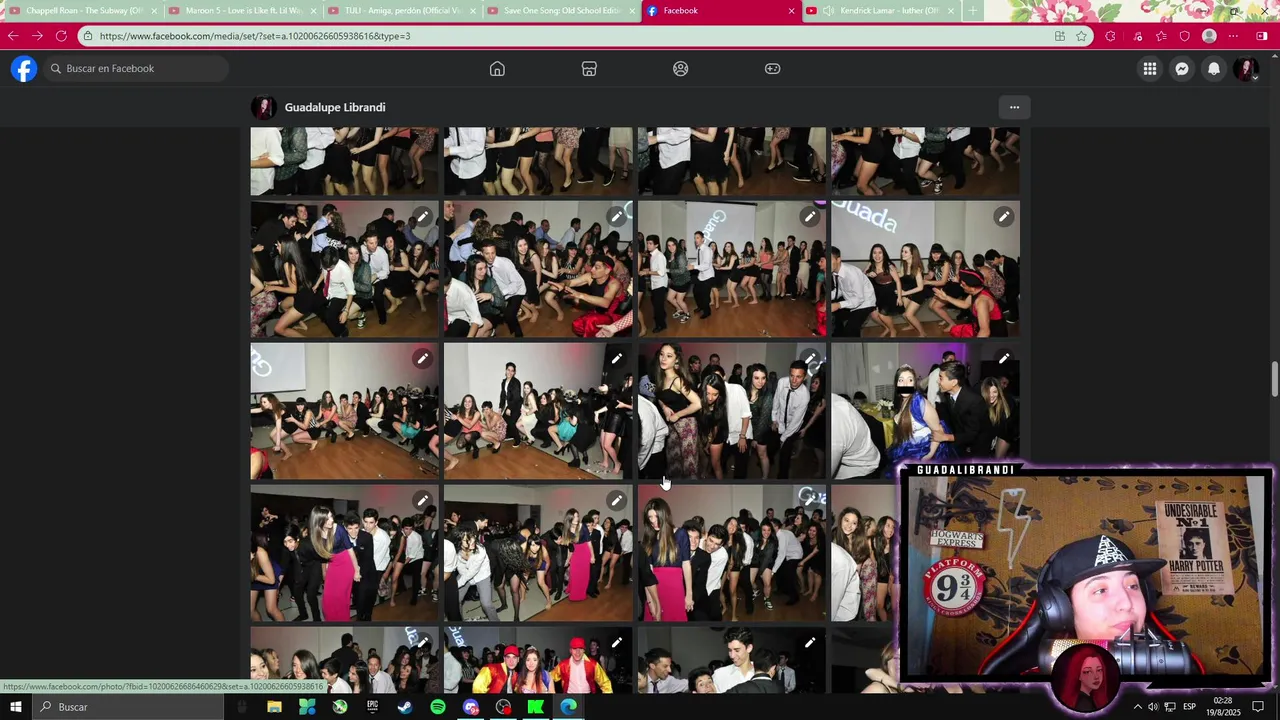This screenshot has width=1280, height=720.
Task: Click the page scrollbar thumb
Action: pyautogui.click(x=1274, y=379)
